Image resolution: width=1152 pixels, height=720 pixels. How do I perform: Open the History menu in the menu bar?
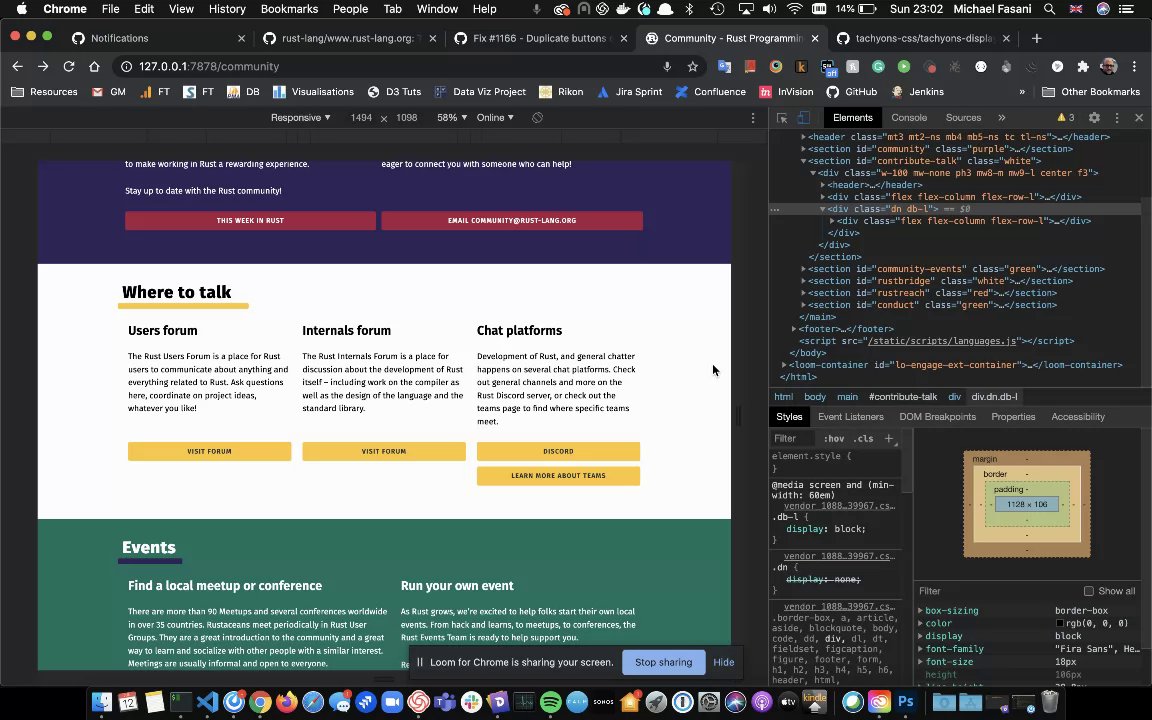[x=227, y=9]
